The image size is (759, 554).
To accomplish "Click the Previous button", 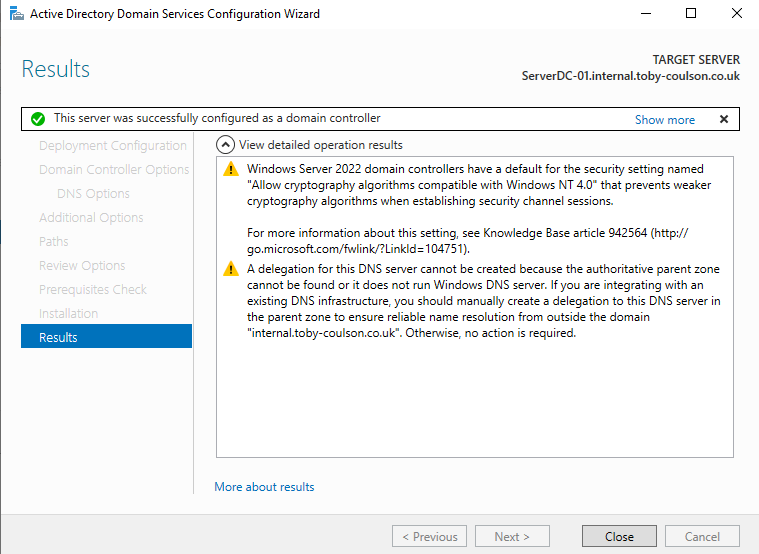I will click(x=429, y=536).
